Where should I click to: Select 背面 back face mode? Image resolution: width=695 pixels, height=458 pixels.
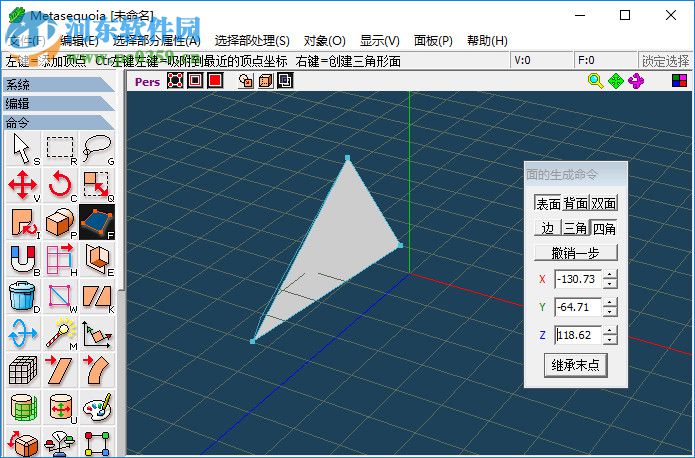(576, 203)
